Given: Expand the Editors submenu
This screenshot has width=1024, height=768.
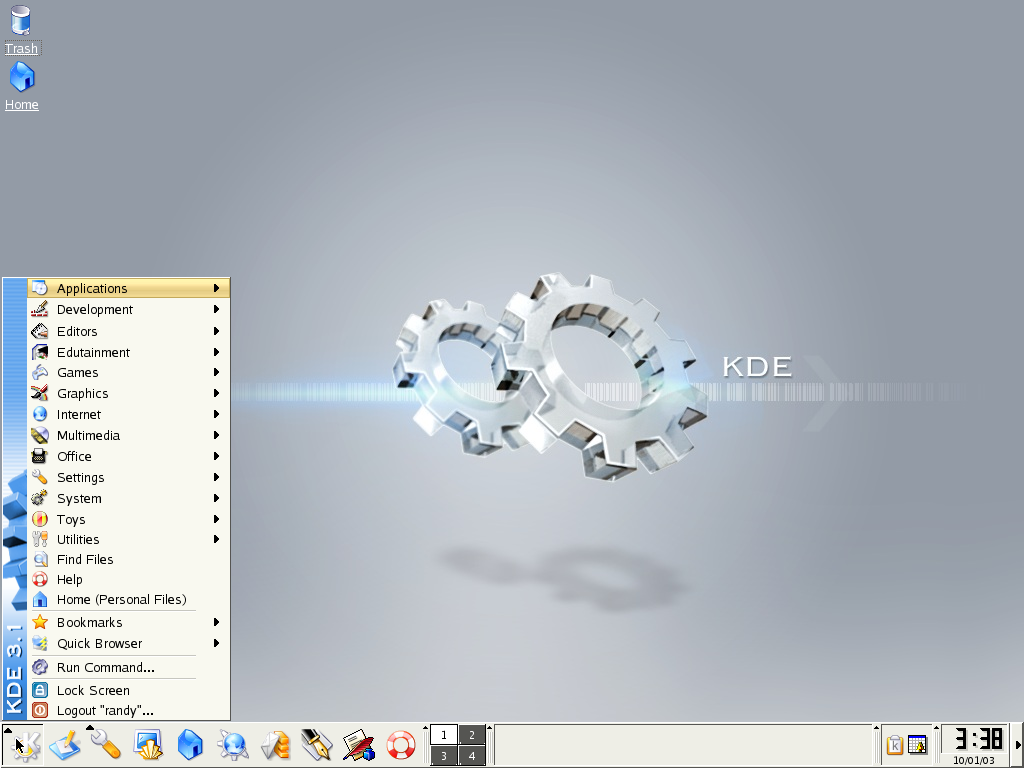Looking at the screenshot, I should [x=129, y=331].
